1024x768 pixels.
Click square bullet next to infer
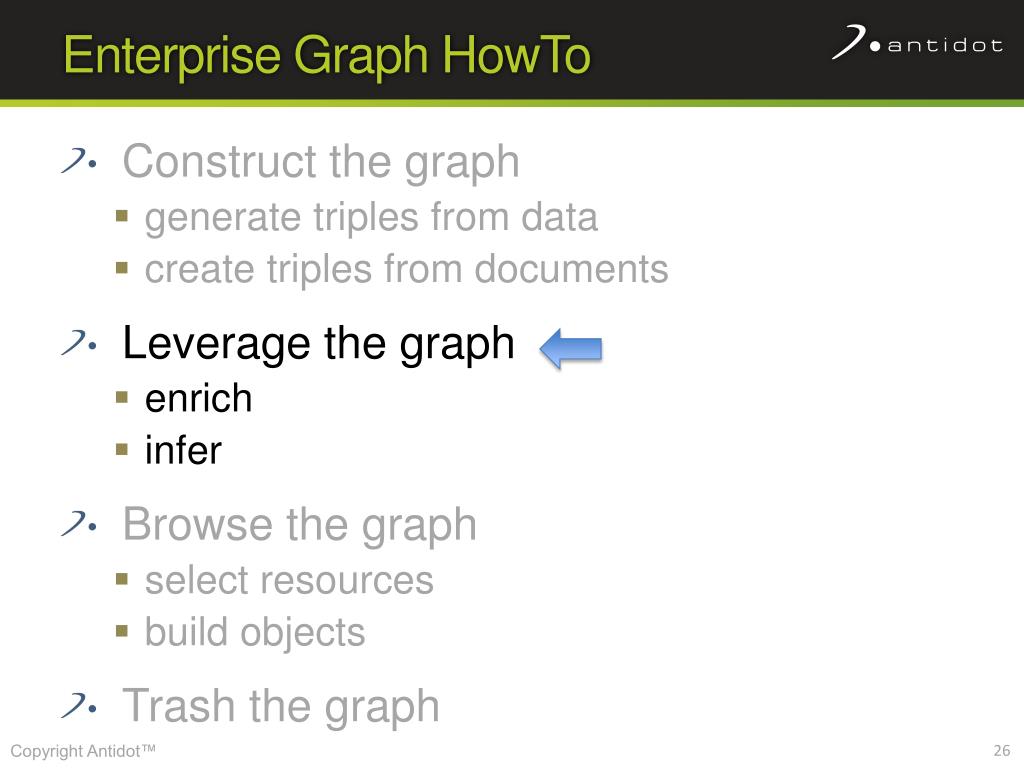(121, 449)
